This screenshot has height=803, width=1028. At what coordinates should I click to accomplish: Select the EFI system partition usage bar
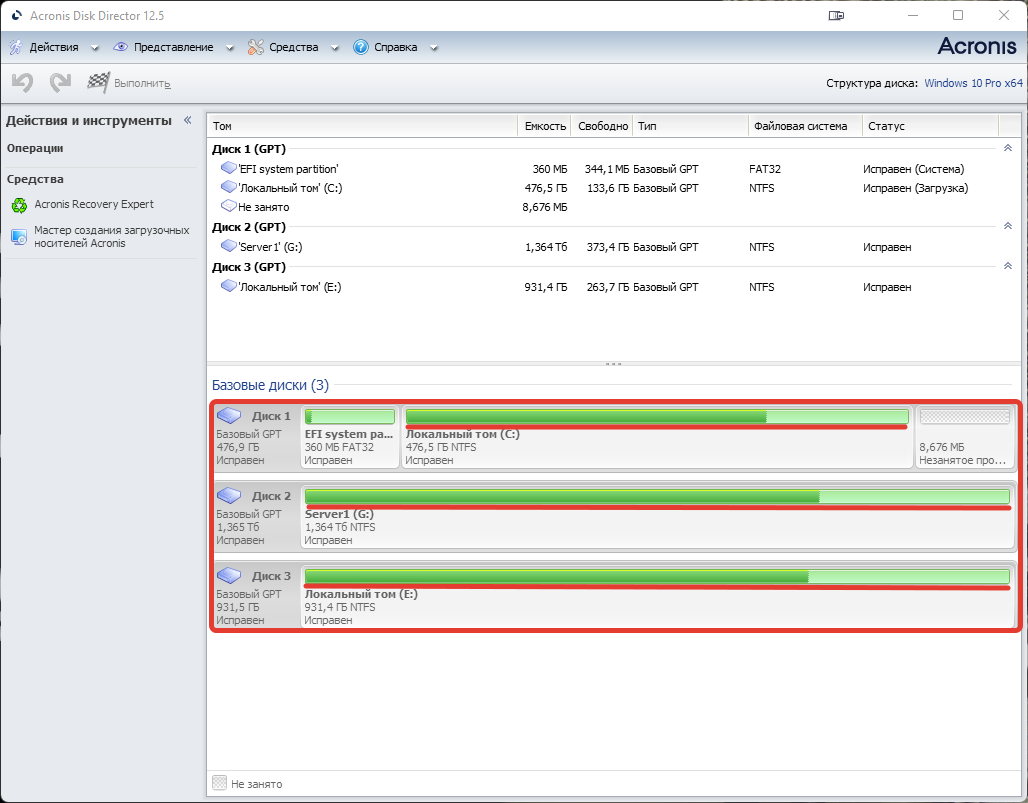350,416
